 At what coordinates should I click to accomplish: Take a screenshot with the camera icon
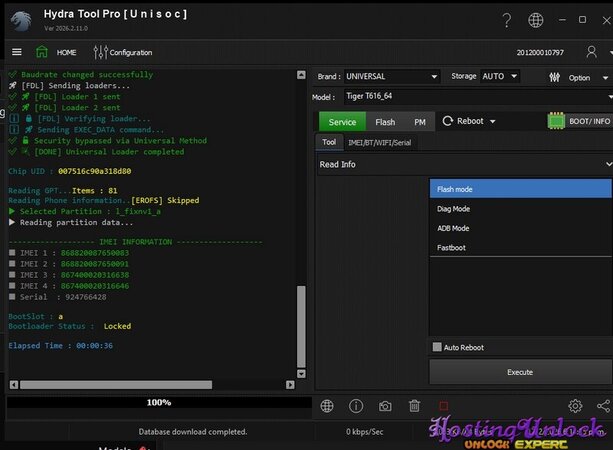[385, 406]
